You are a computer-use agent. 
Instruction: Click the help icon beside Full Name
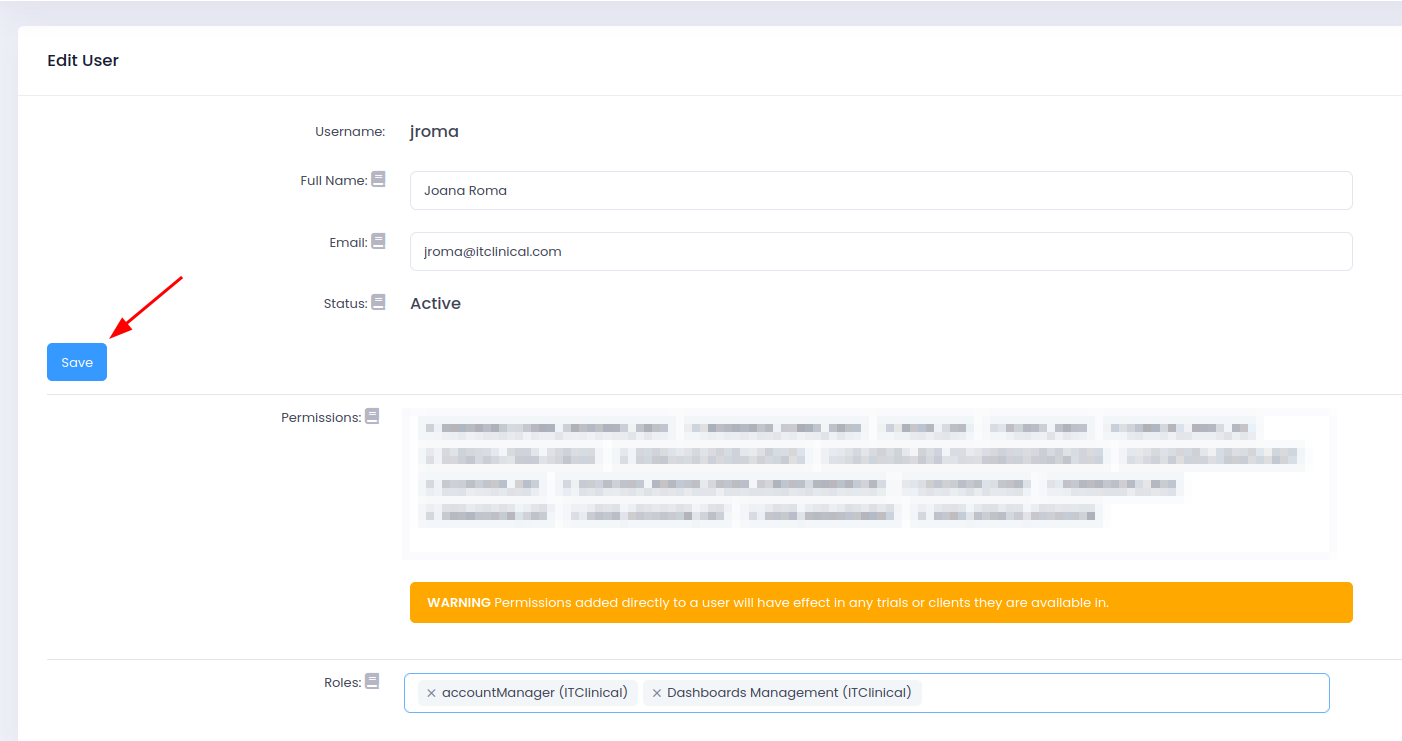[x=378, y=180]
